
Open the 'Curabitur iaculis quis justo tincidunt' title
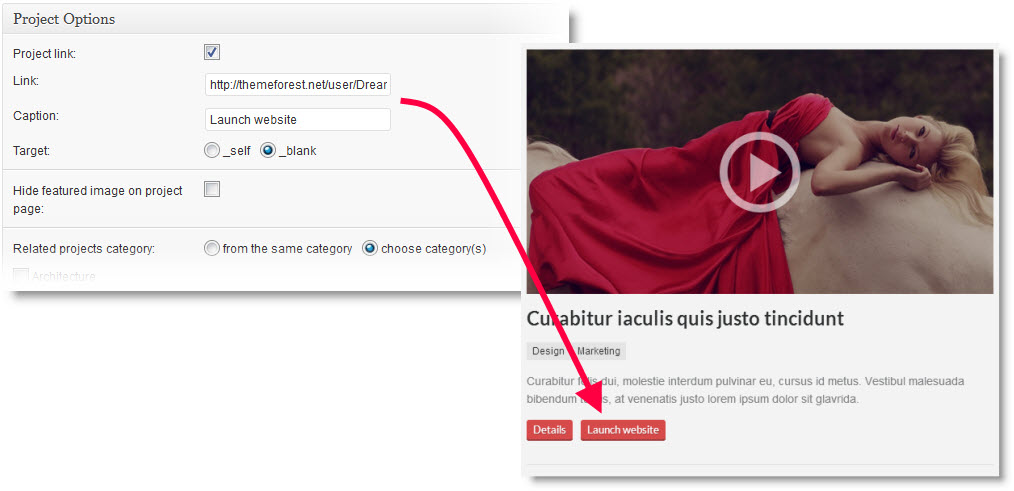pyautogui.click(x=685, y=319)
